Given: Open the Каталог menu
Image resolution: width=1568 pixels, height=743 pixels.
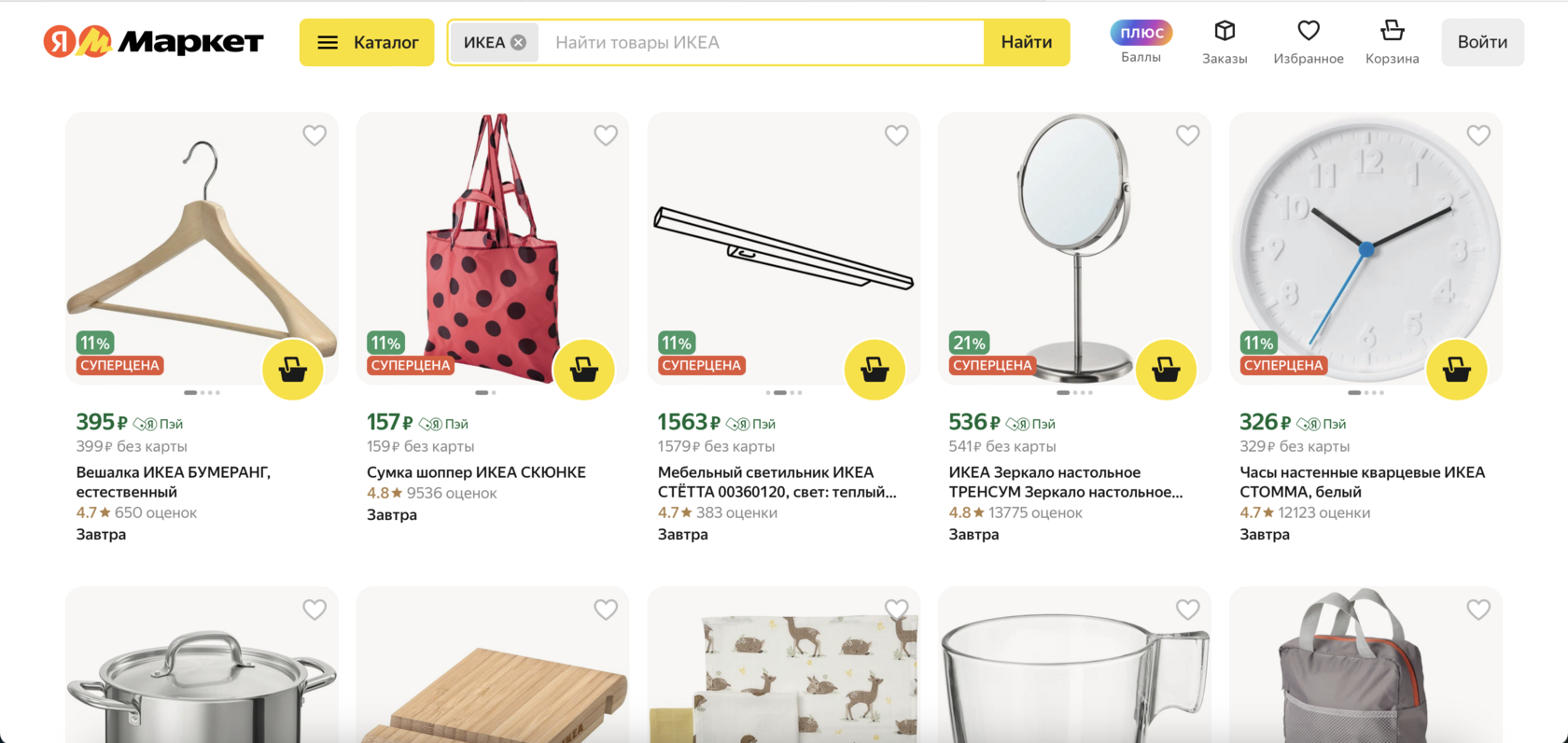Looking at the screenshot, I should pyautogui.click(x=367, y=42).
